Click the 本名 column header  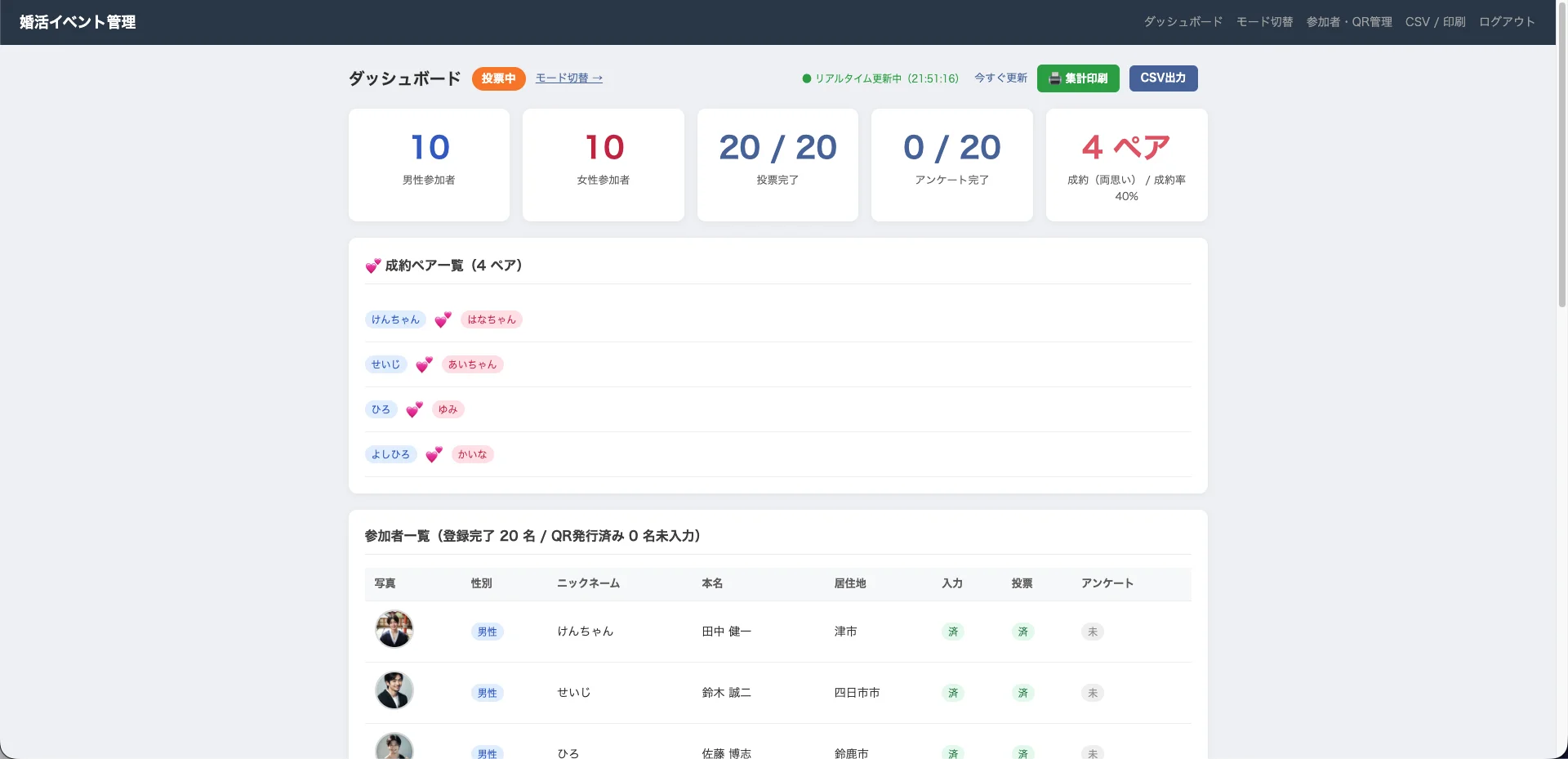[712, 583]
